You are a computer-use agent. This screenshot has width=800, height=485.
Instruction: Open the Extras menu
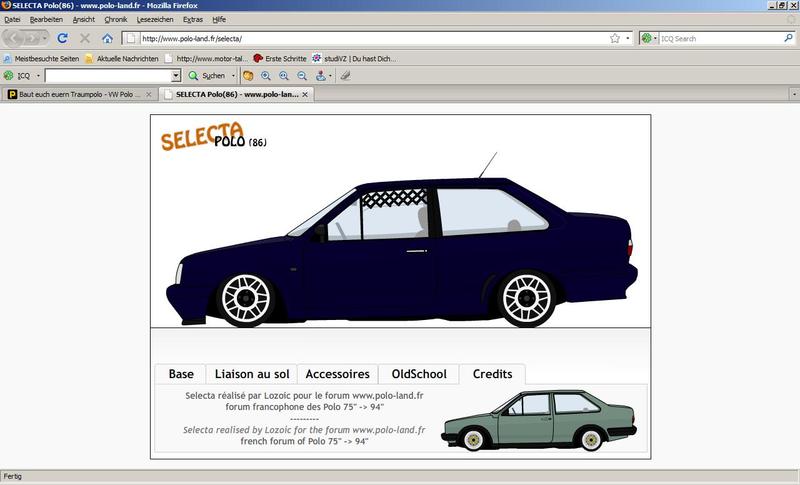pos(193,19)
